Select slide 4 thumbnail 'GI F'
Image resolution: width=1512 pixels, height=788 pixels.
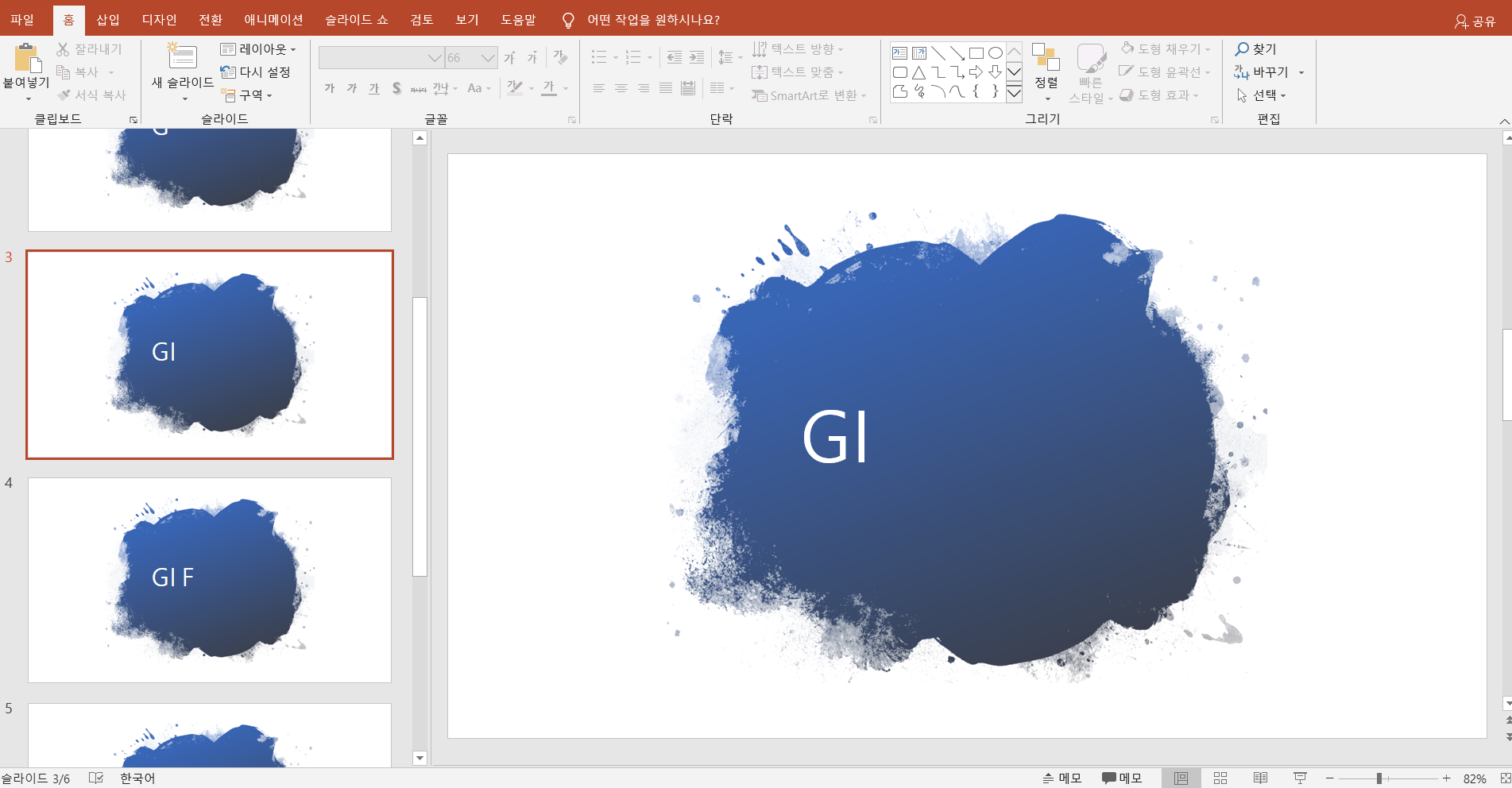tap(210, 580)
